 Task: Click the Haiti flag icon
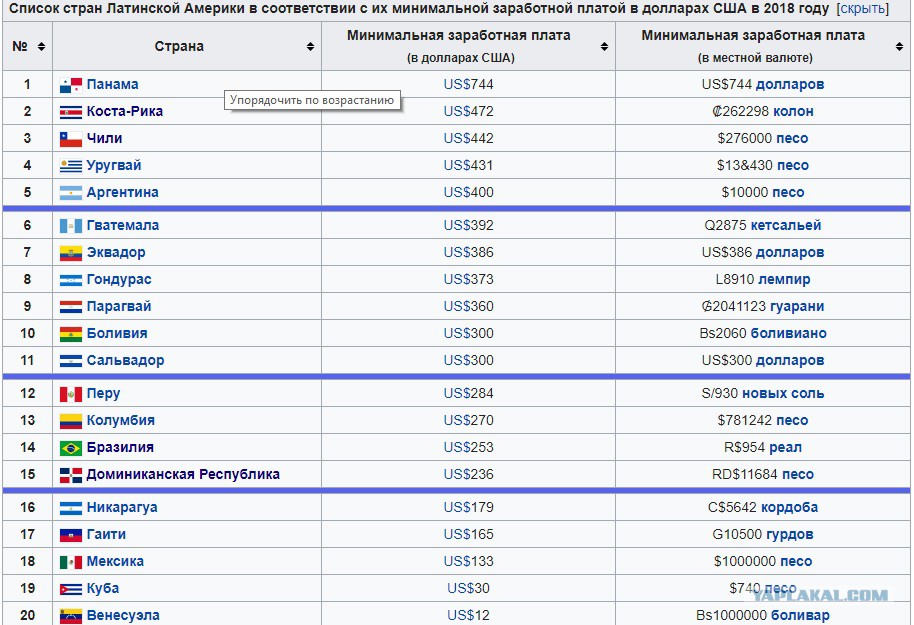pos(71,535)
